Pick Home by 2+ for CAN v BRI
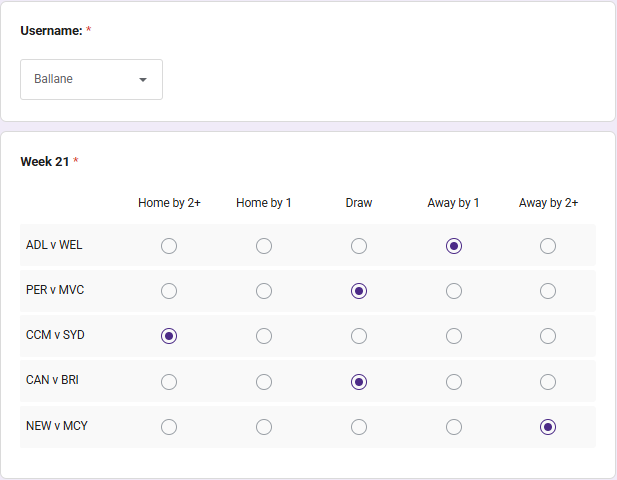The image size is (617, 480). [169, 381]
